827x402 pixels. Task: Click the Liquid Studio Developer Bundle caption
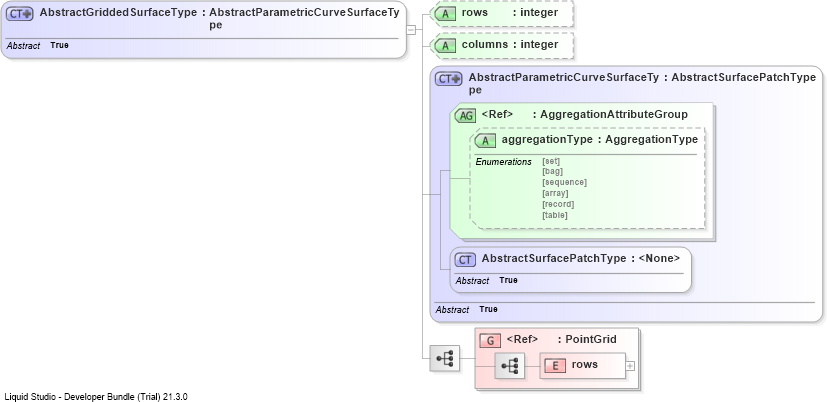click(x=96, y=397)
